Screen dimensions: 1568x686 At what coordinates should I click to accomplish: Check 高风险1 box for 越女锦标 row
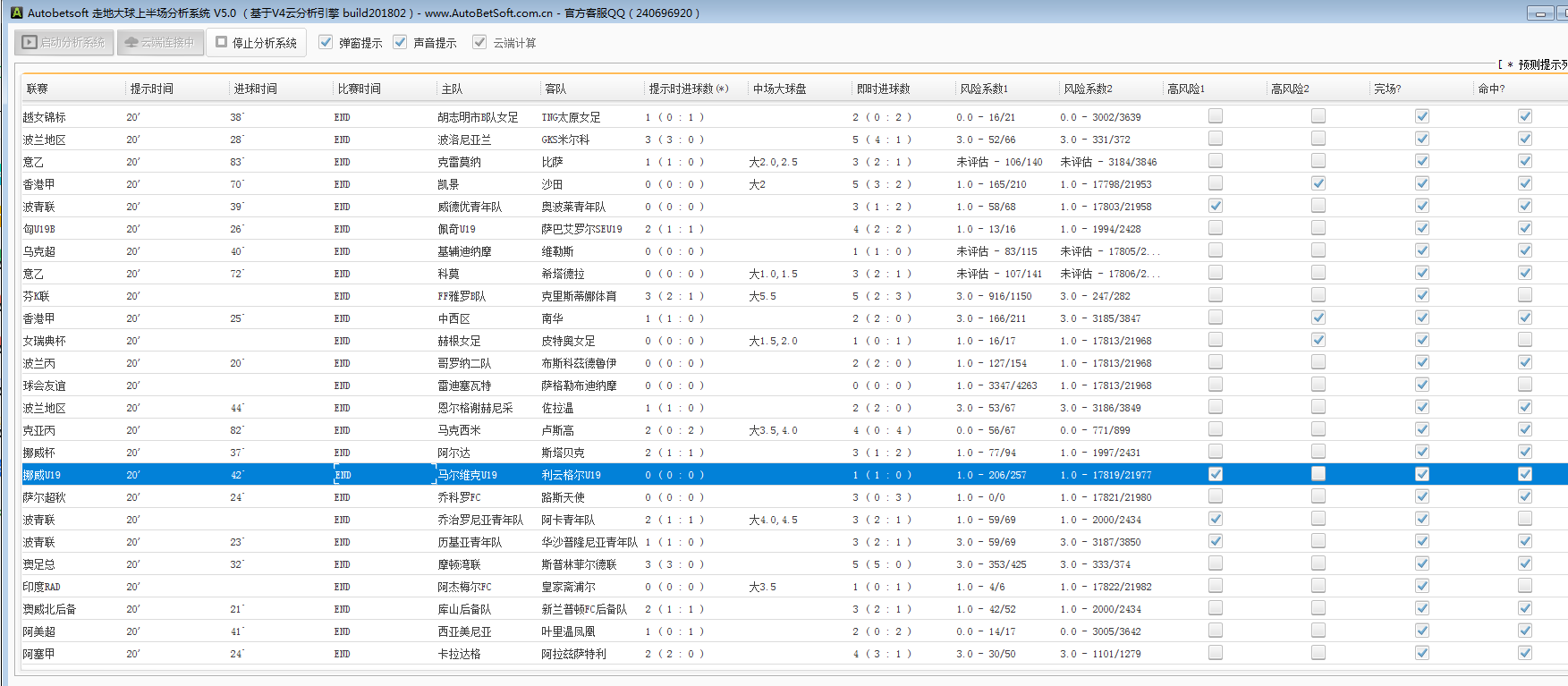coord(1215,116)
